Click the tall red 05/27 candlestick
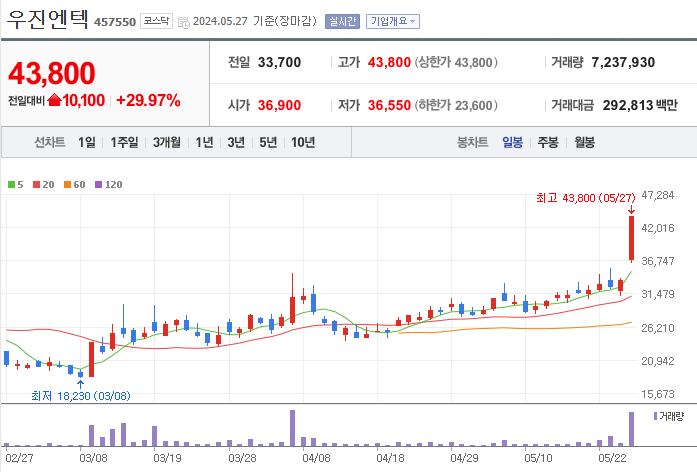 coord(631,238)
